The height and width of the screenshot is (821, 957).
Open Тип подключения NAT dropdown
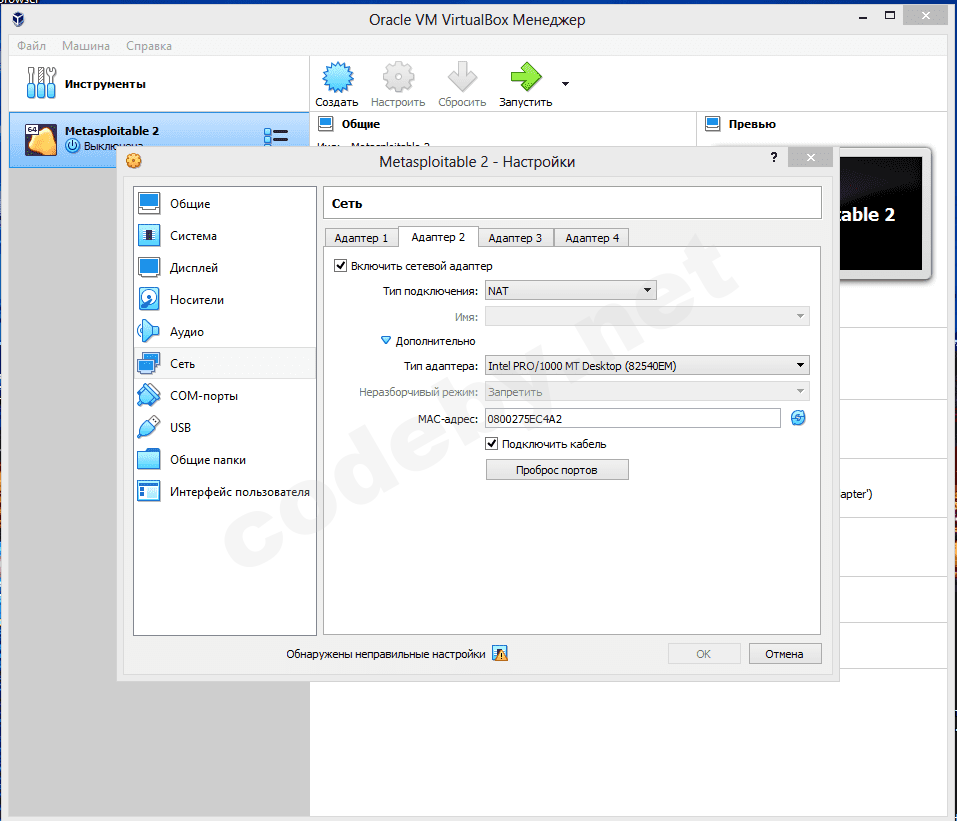[x=570, y=291]
